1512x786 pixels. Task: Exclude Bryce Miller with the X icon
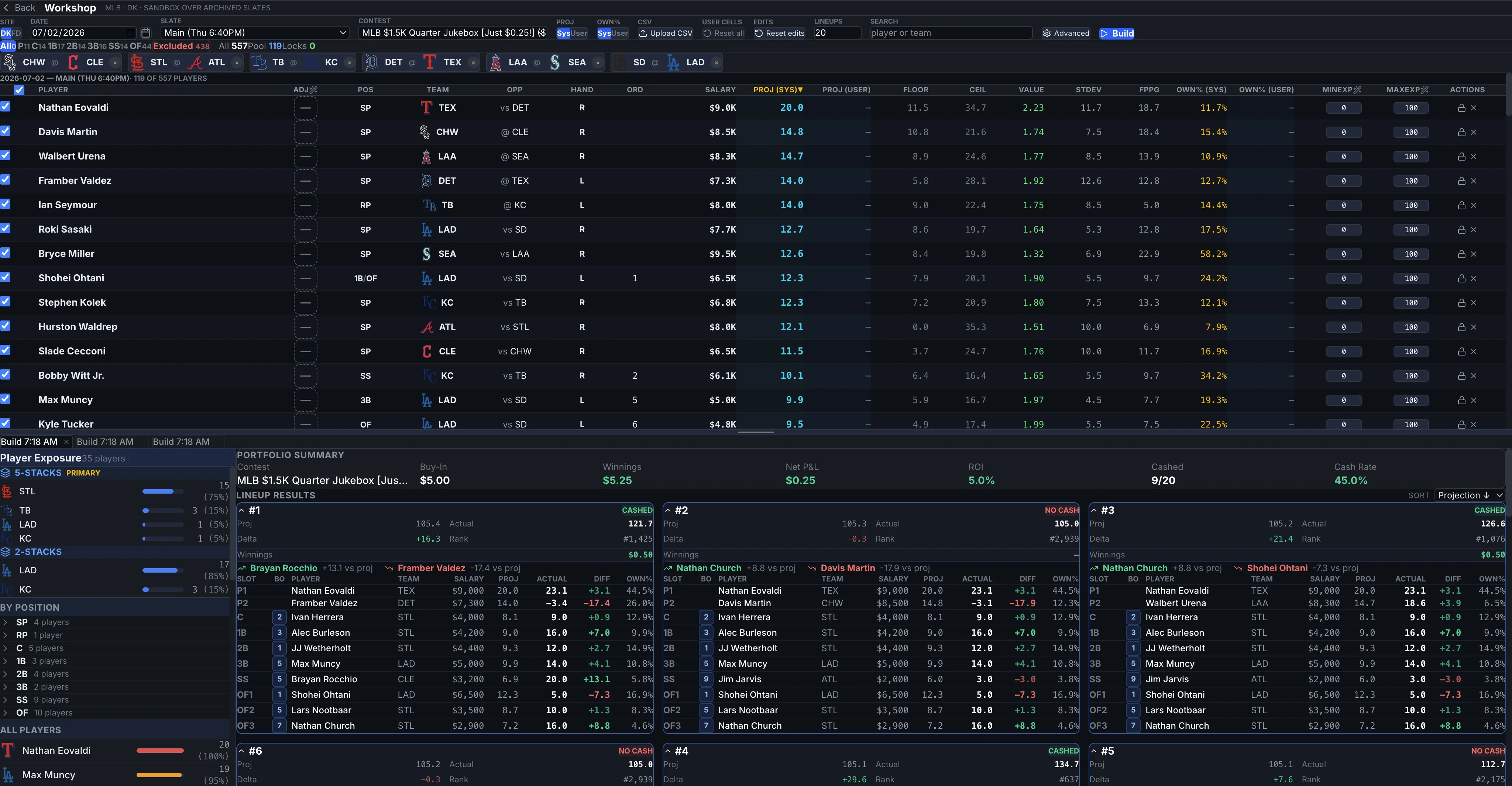coord(1474,254)
